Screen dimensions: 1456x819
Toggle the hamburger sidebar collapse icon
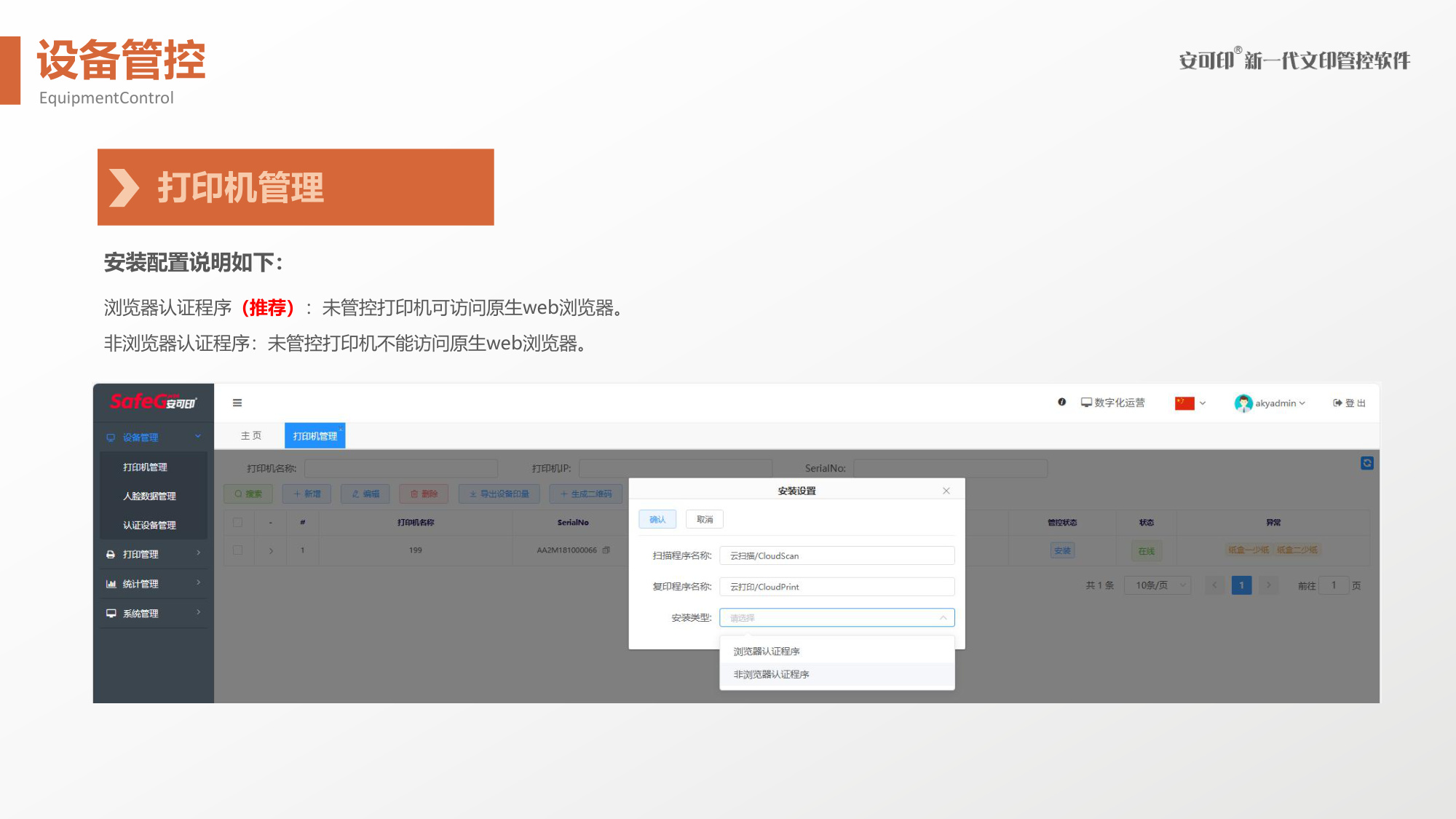237,403
